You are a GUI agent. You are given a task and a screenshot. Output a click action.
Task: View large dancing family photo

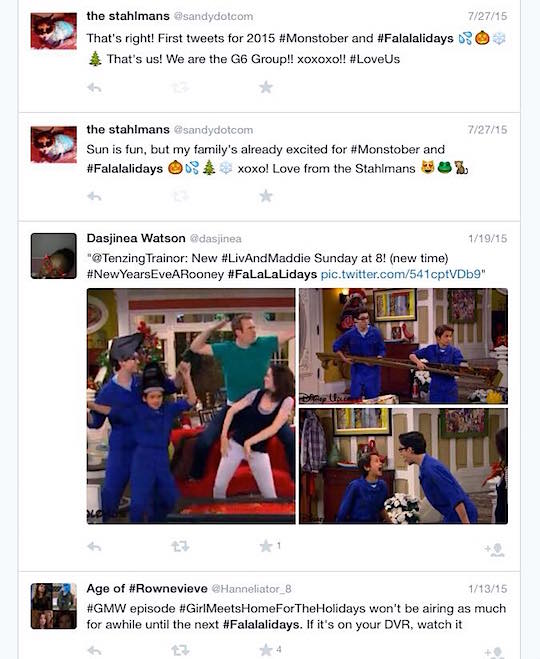[191, 406]
